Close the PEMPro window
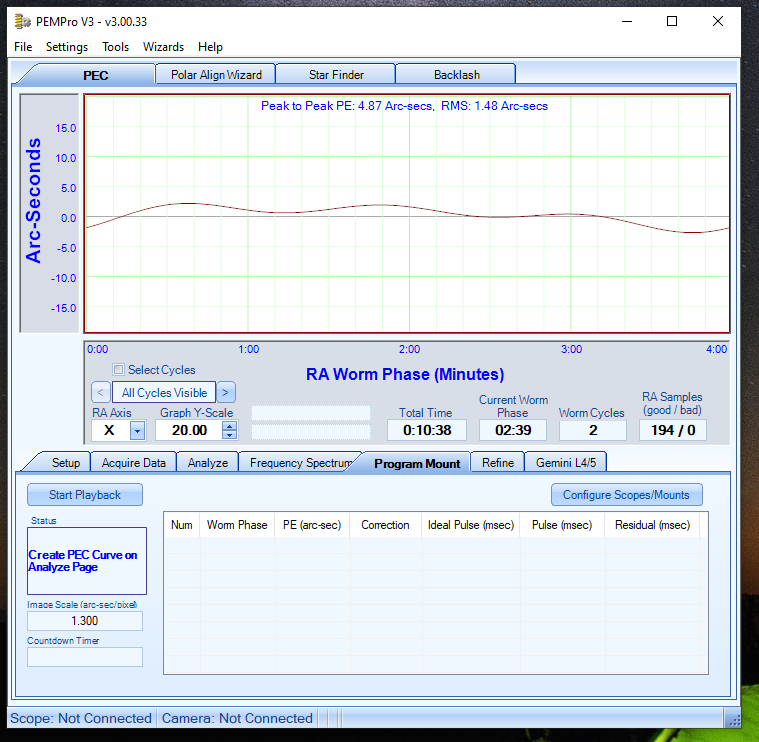 point(718,21)
